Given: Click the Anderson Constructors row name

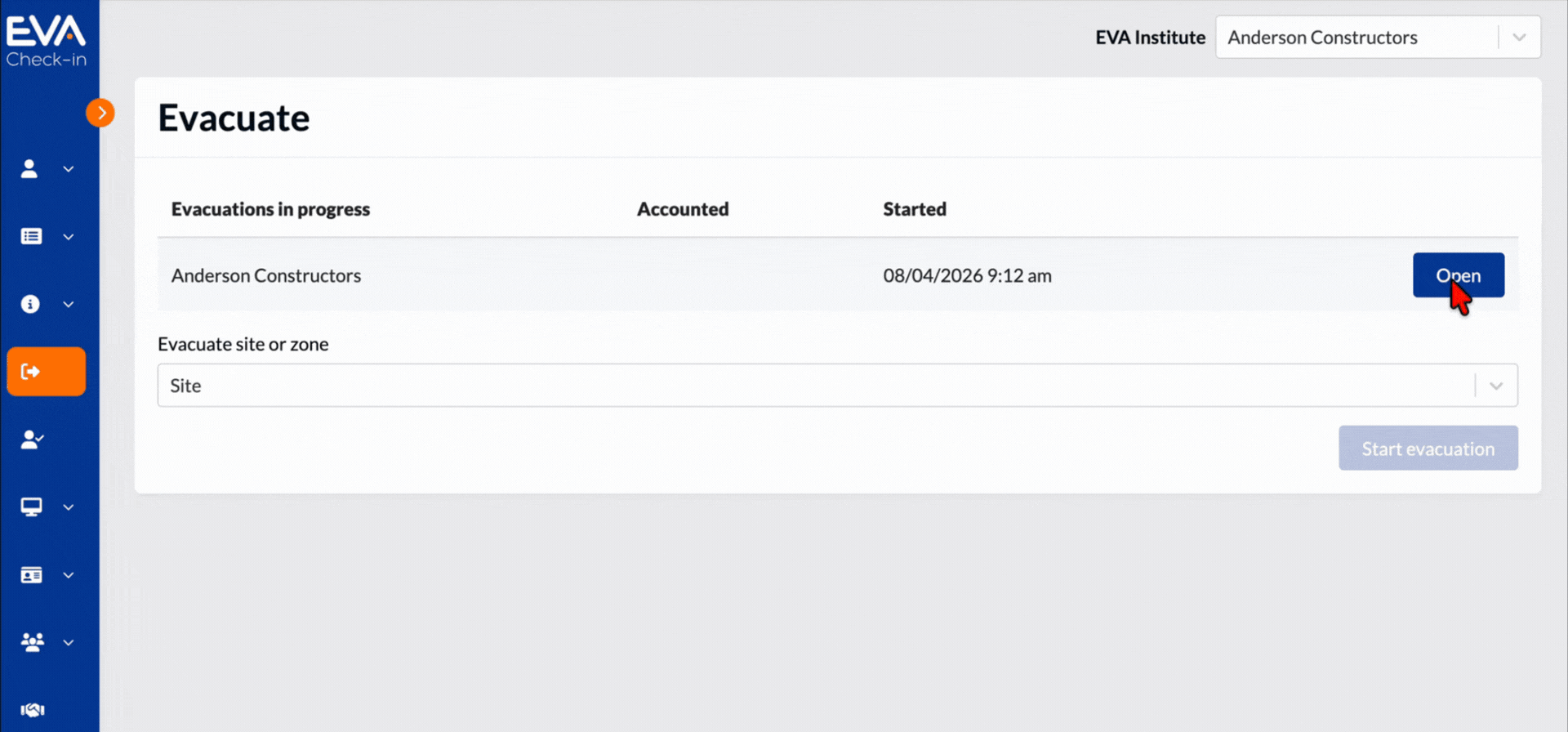Looking at the screenshot, I should click(266, 275).
